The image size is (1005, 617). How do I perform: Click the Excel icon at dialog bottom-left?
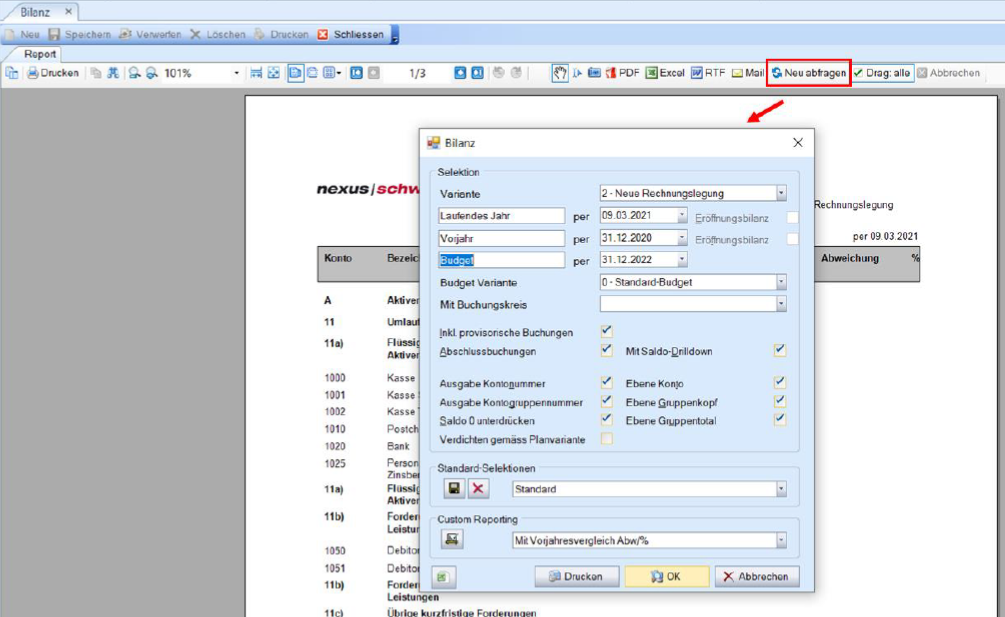(x=443, y=577)
